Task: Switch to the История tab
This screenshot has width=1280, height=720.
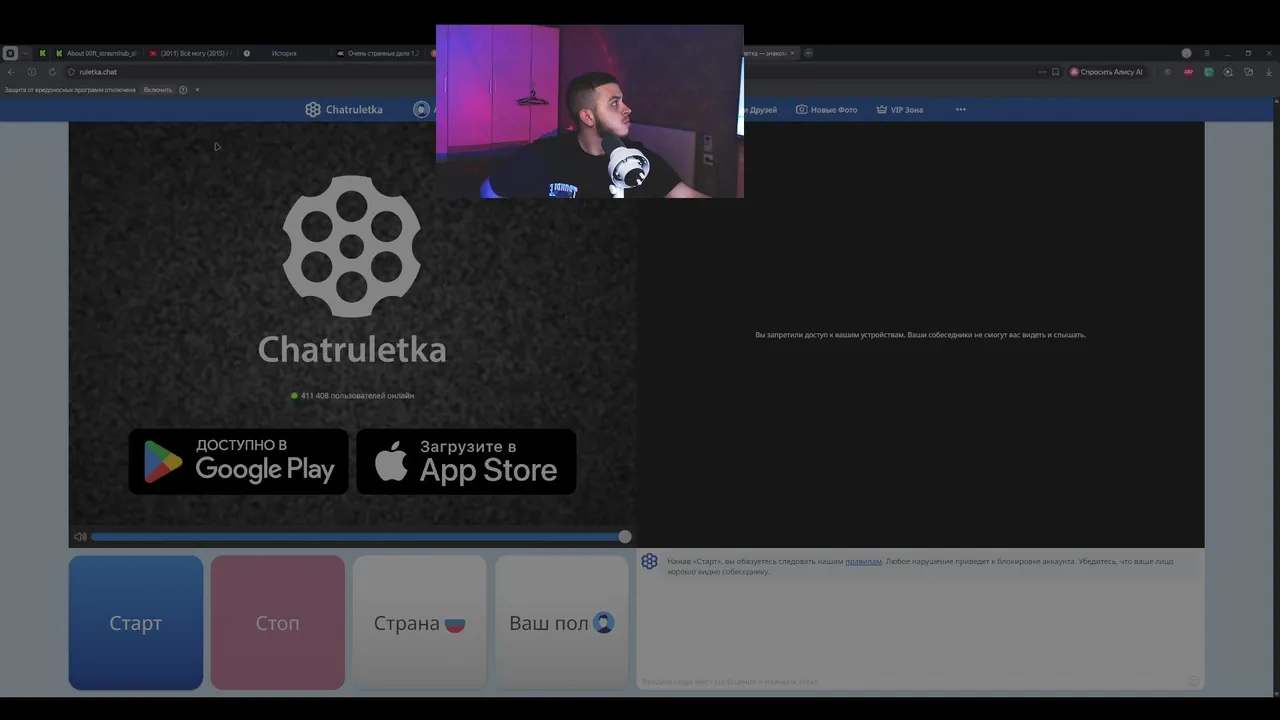Action: tap(284, 53)
